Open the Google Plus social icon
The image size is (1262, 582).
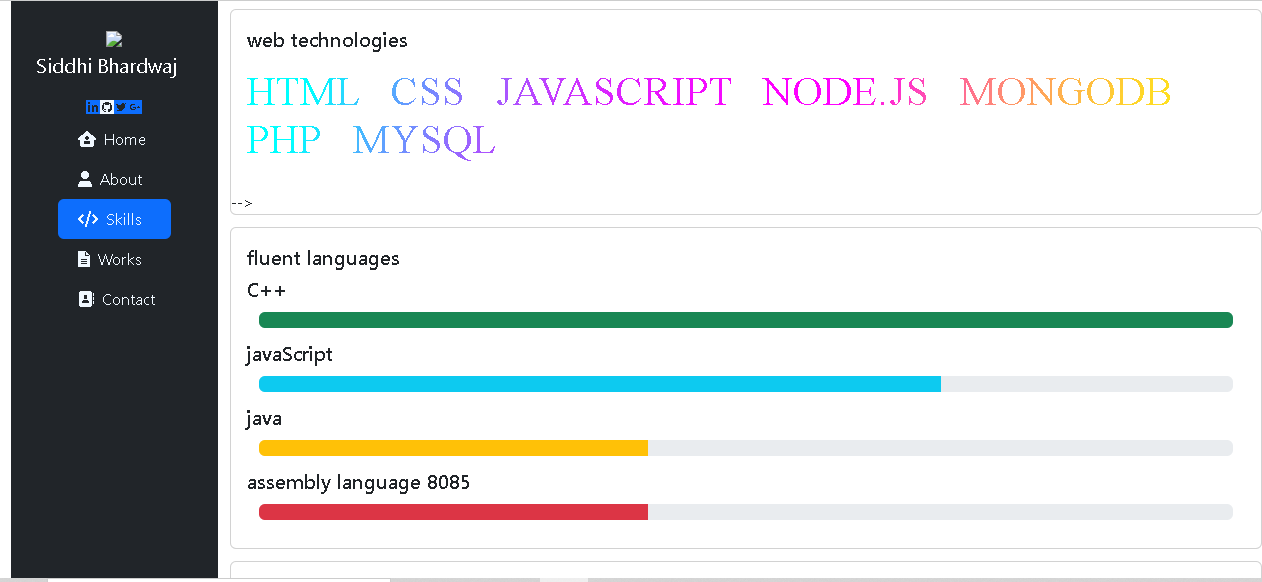[135, 107]
